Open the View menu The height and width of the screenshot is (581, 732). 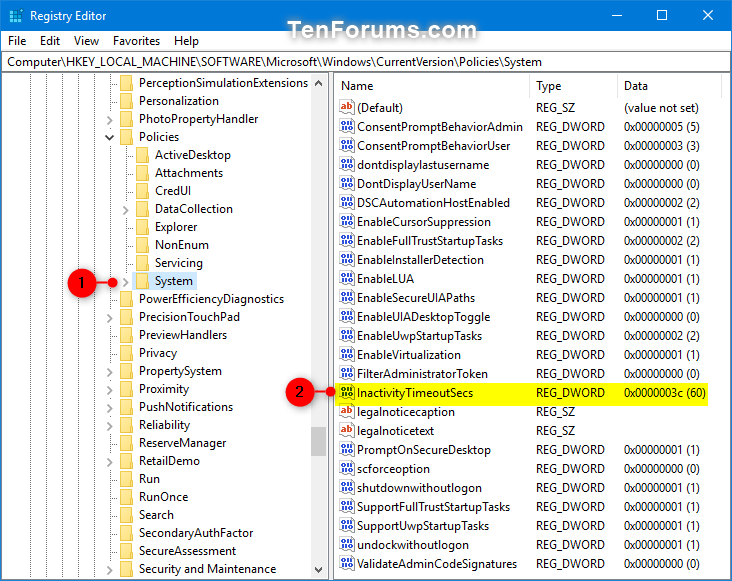(x=86, y=41)
